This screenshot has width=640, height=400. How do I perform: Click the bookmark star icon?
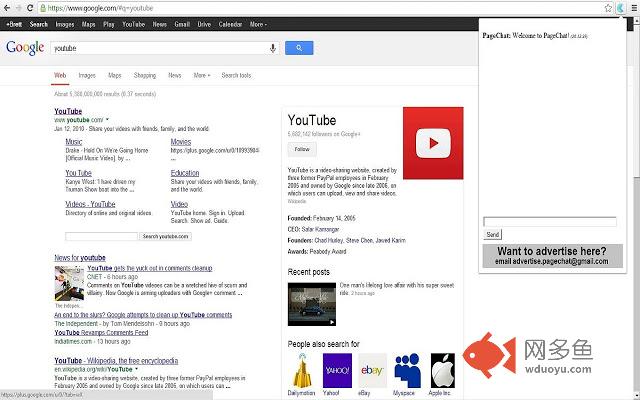tap(608, 8)
